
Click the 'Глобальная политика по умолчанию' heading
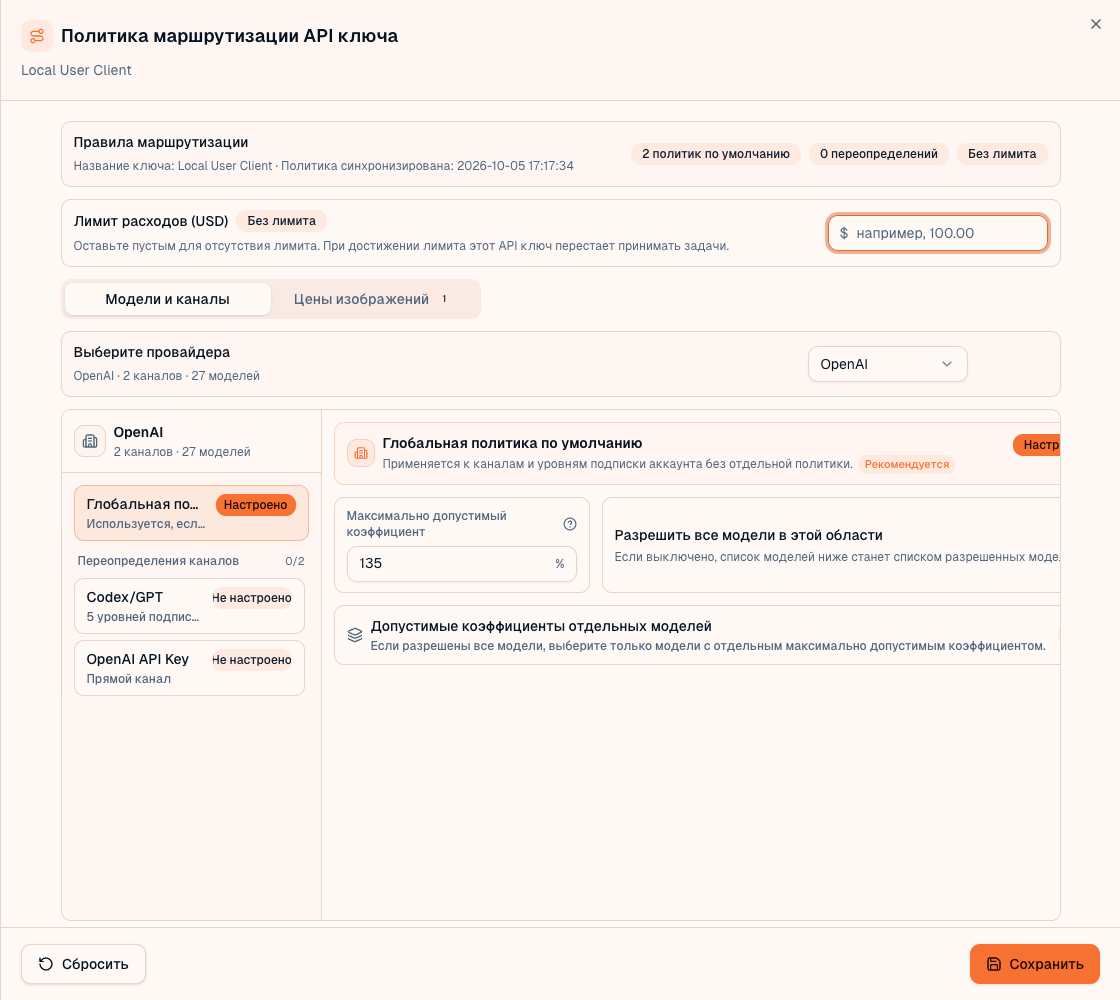tap(512, 443)
